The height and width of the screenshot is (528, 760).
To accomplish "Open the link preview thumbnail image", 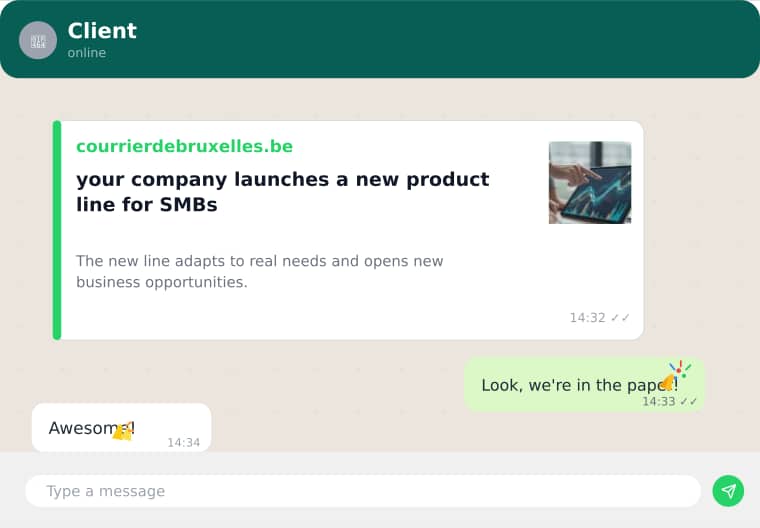I will 590,183.
